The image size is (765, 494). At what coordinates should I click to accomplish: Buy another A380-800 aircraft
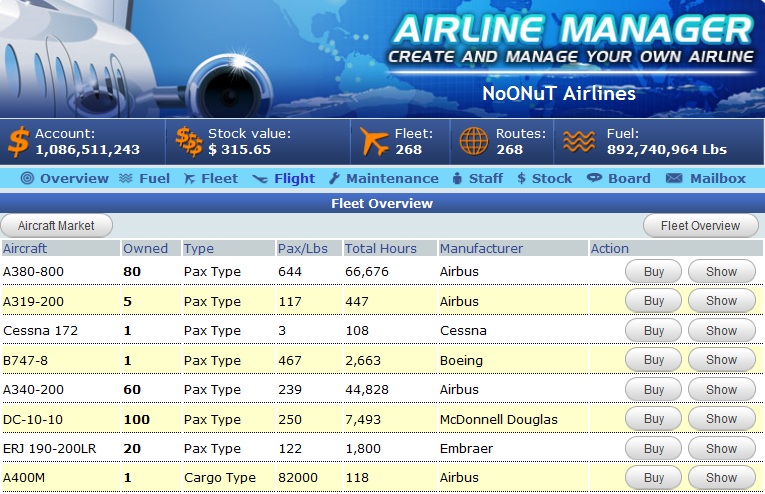pos(653,272)
